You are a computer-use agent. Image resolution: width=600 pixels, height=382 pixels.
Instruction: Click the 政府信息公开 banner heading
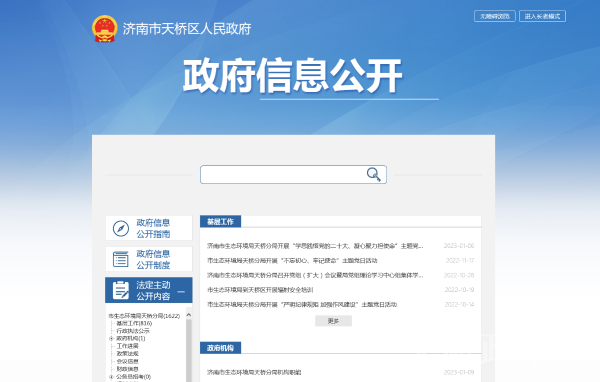point(293,75)
